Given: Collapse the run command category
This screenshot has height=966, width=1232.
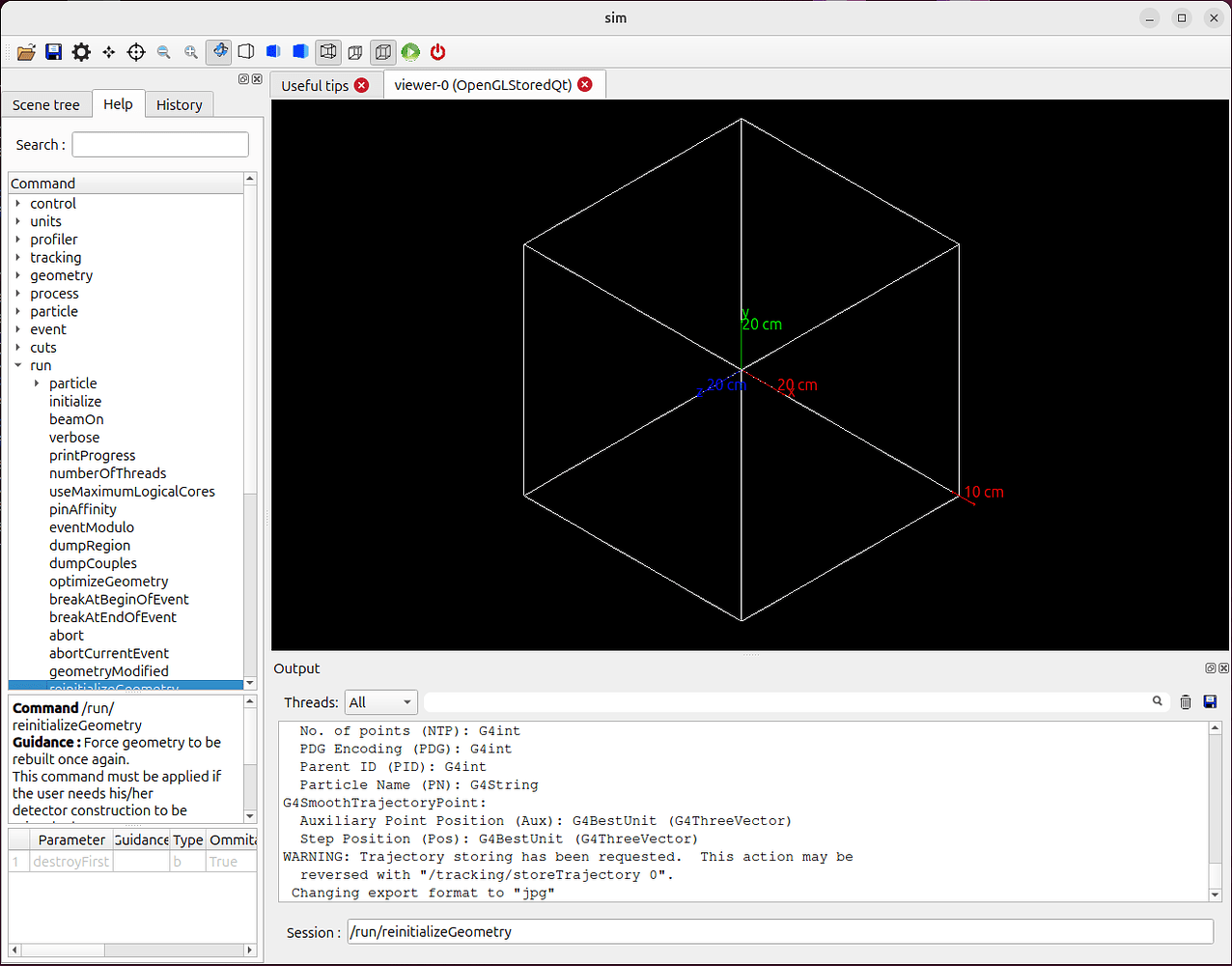Looking at the screenshot, I should [x=17, y=365].
